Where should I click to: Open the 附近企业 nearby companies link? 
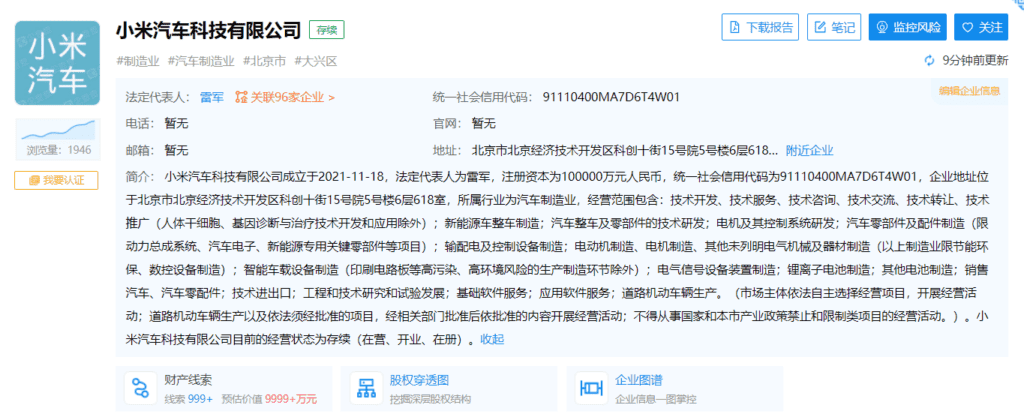point(809,150)
